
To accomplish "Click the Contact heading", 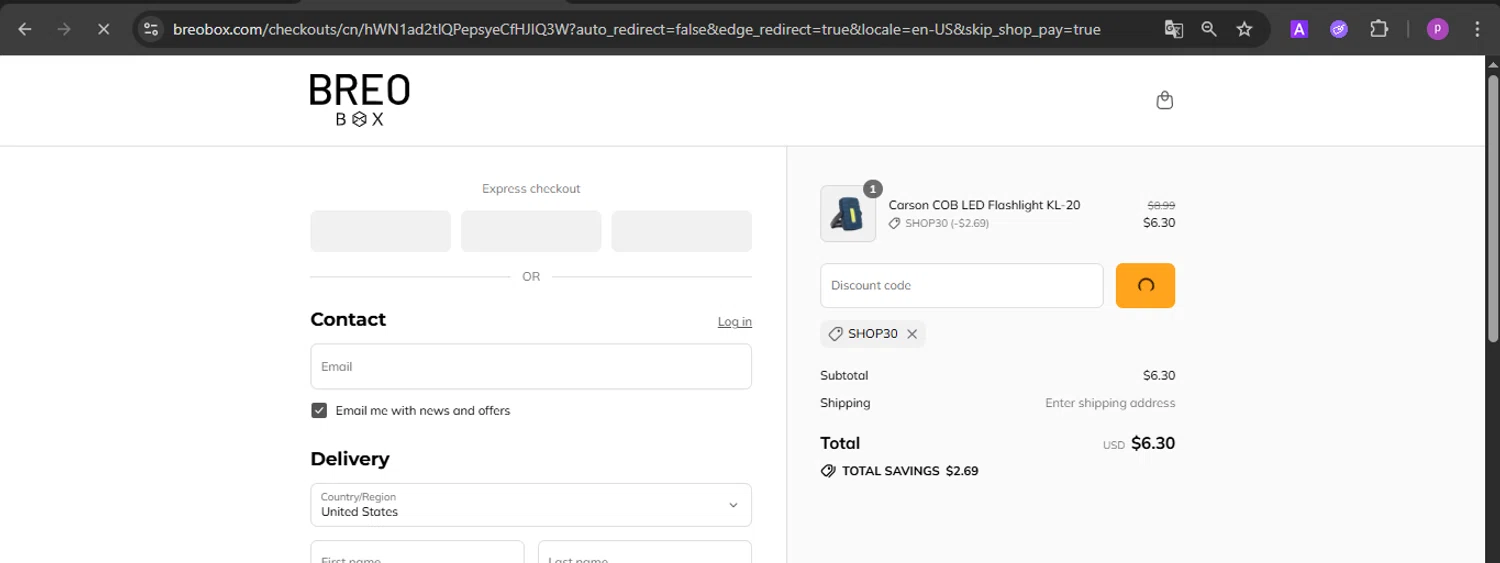I will 348,320.
